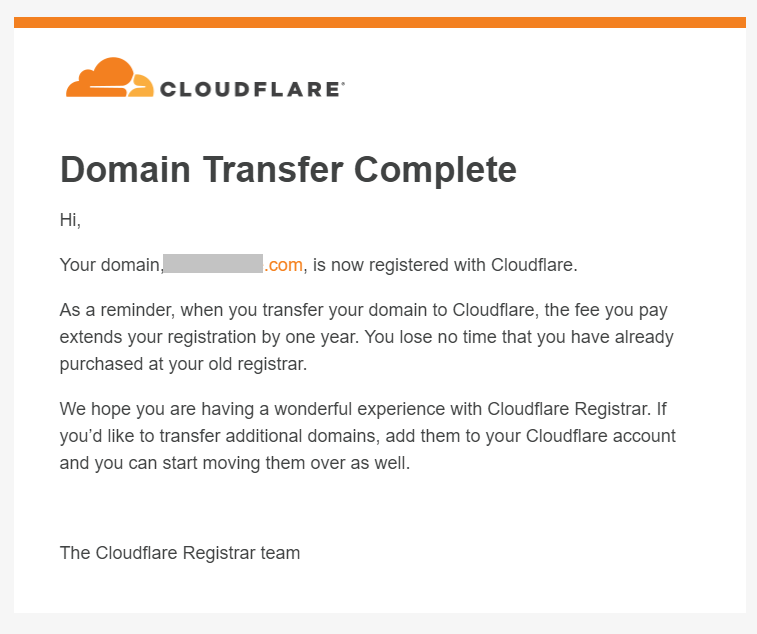Click 'is now registered with Cloudflare.' text
757x634 pixels.
click(445, 265)
